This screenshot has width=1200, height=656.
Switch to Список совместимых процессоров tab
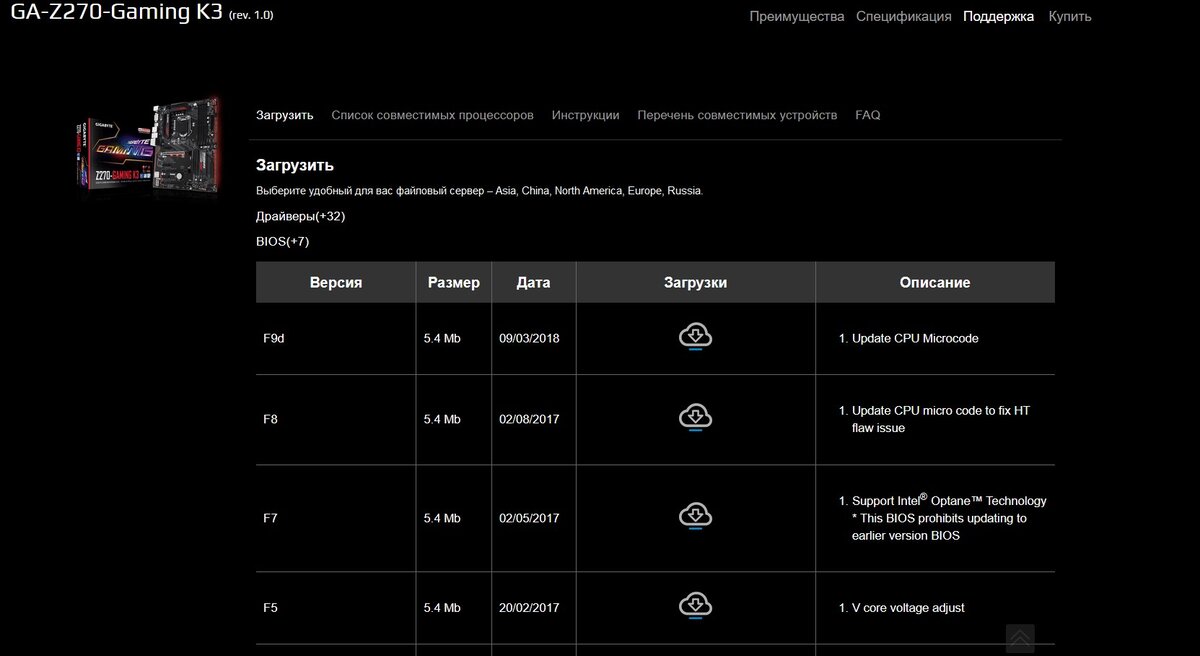click(x=432, y=115)
